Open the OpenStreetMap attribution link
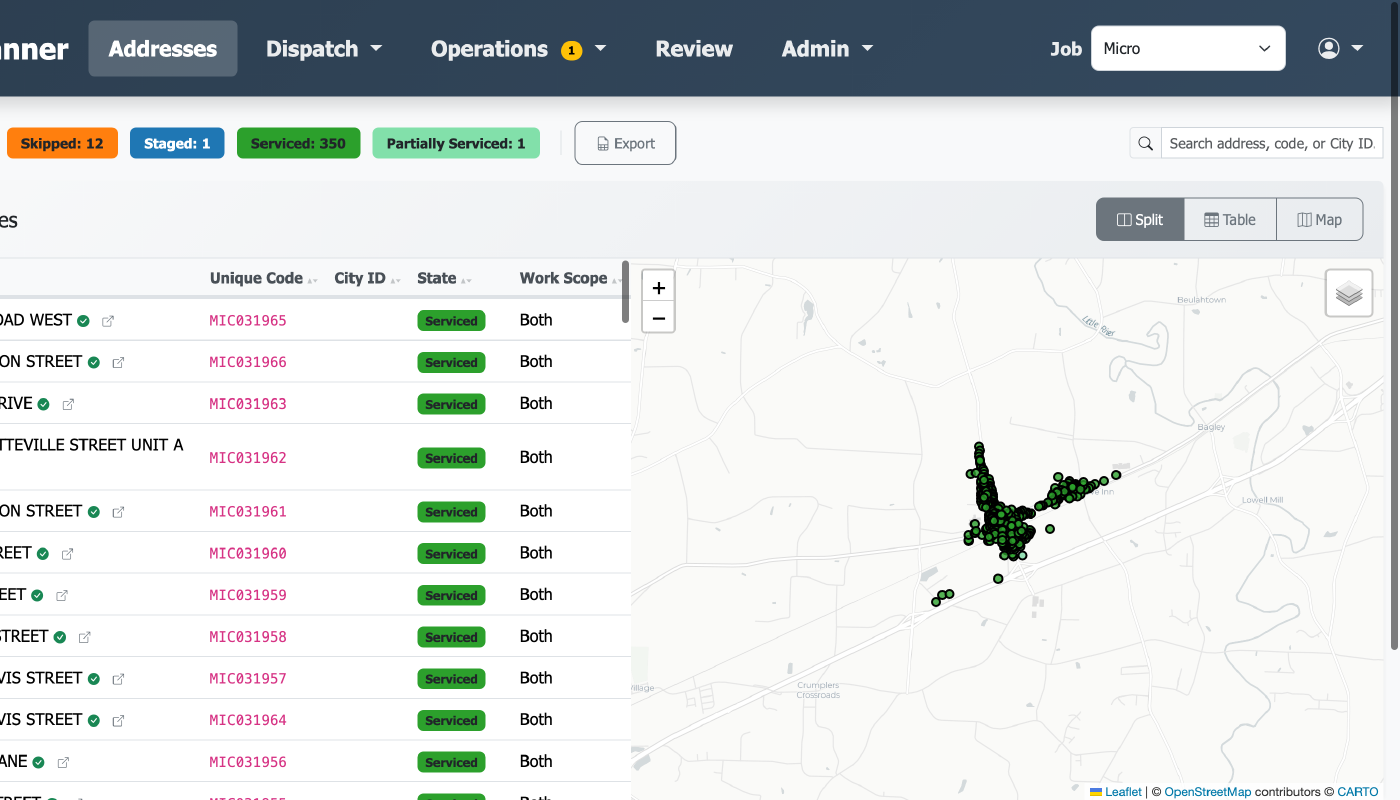This screenshot has width=1400, height=800. tap(1208, 792)
